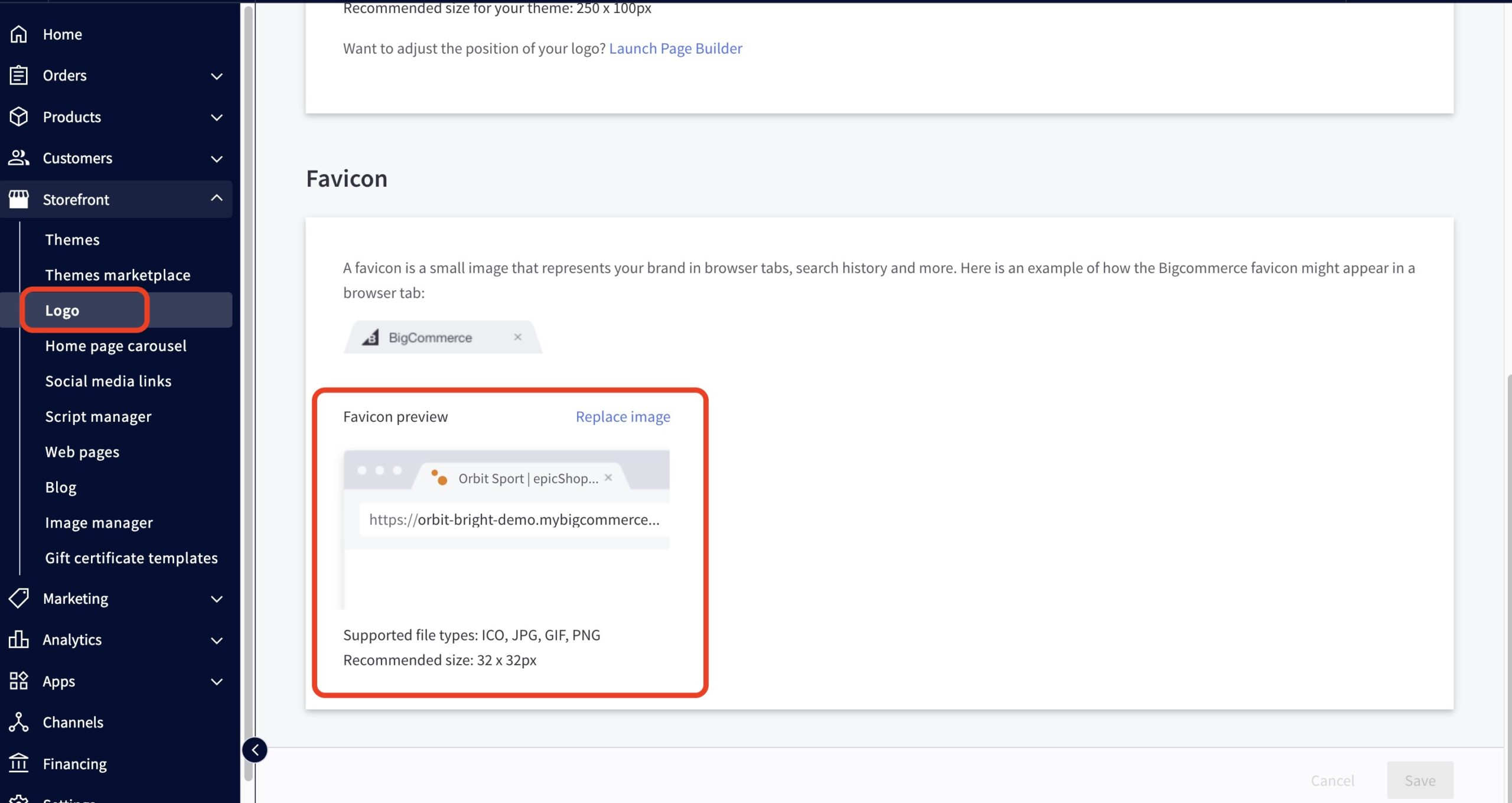Open Themes marketplace page
Viewport: 1512px width, 803px height.
pos(118,275)
